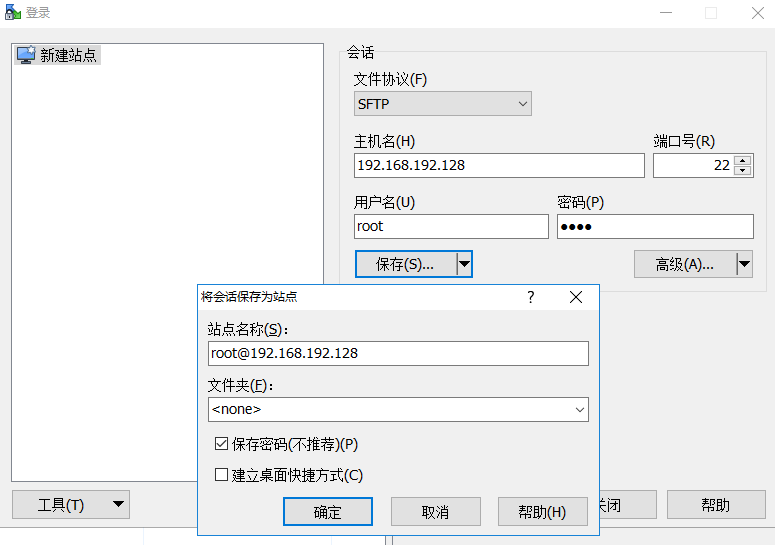The height and width of the screenshot is (545, 775).
Task: Click the 高级(A)... button
Action: 685,264
